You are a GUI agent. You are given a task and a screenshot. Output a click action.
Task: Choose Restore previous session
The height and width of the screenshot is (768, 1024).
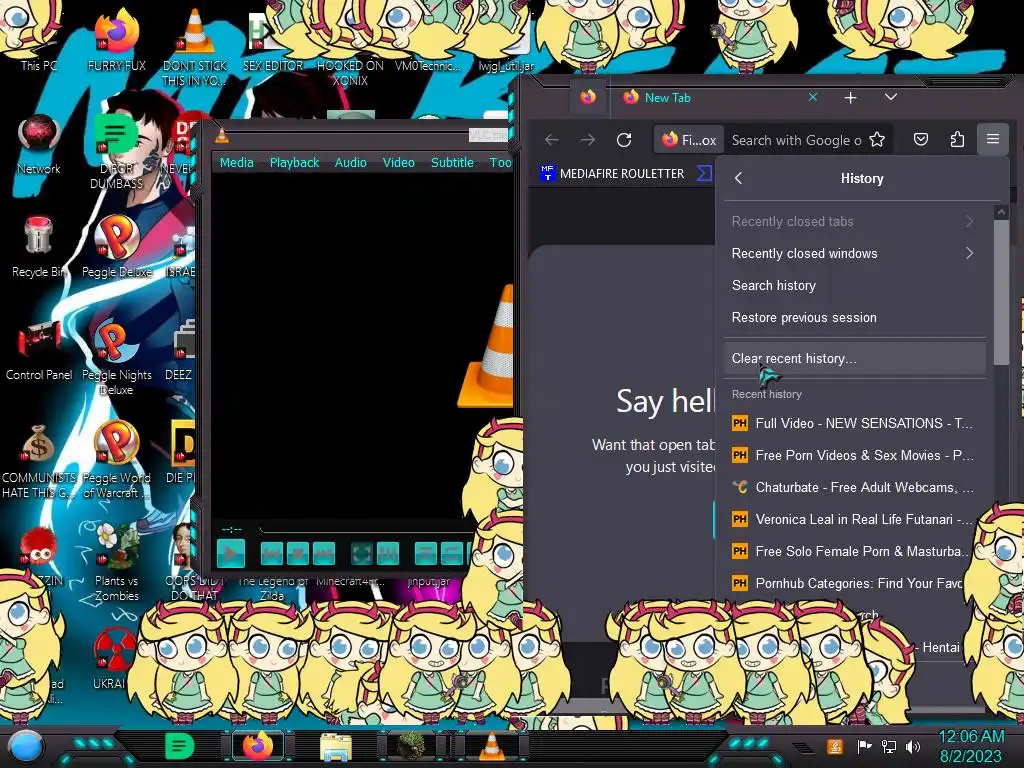854,317
